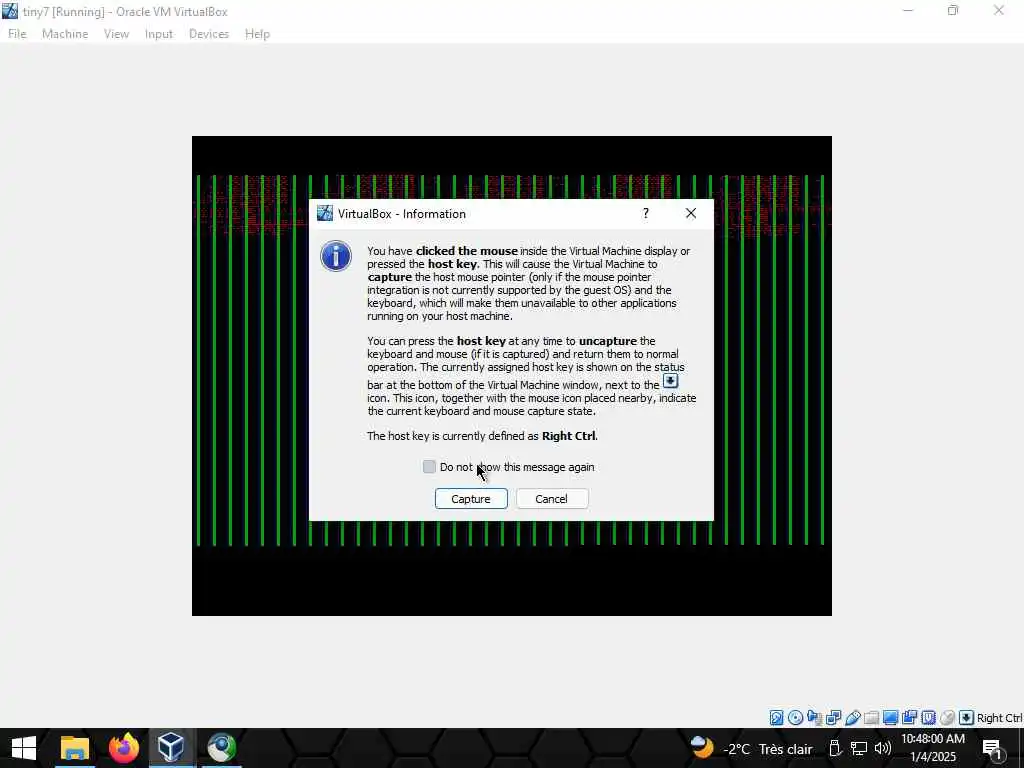Open the notification center icon
The height and width of the screenshot is (768, 1024).
tap(993, 749)
